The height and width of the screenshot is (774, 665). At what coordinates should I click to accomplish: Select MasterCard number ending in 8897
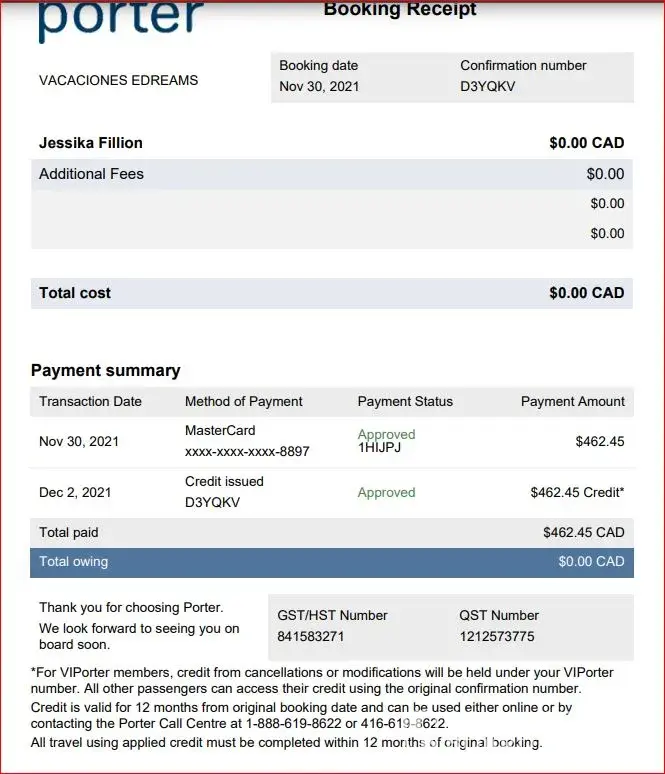coord(247,452)
